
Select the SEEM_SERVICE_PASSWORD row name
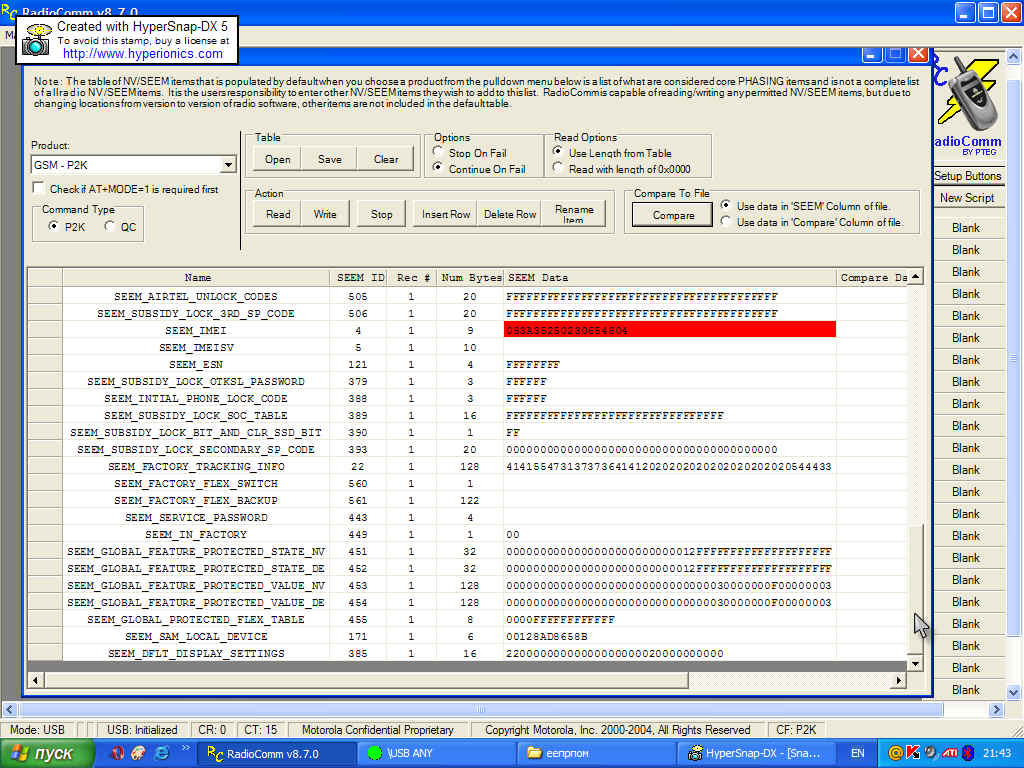[196, 517]
